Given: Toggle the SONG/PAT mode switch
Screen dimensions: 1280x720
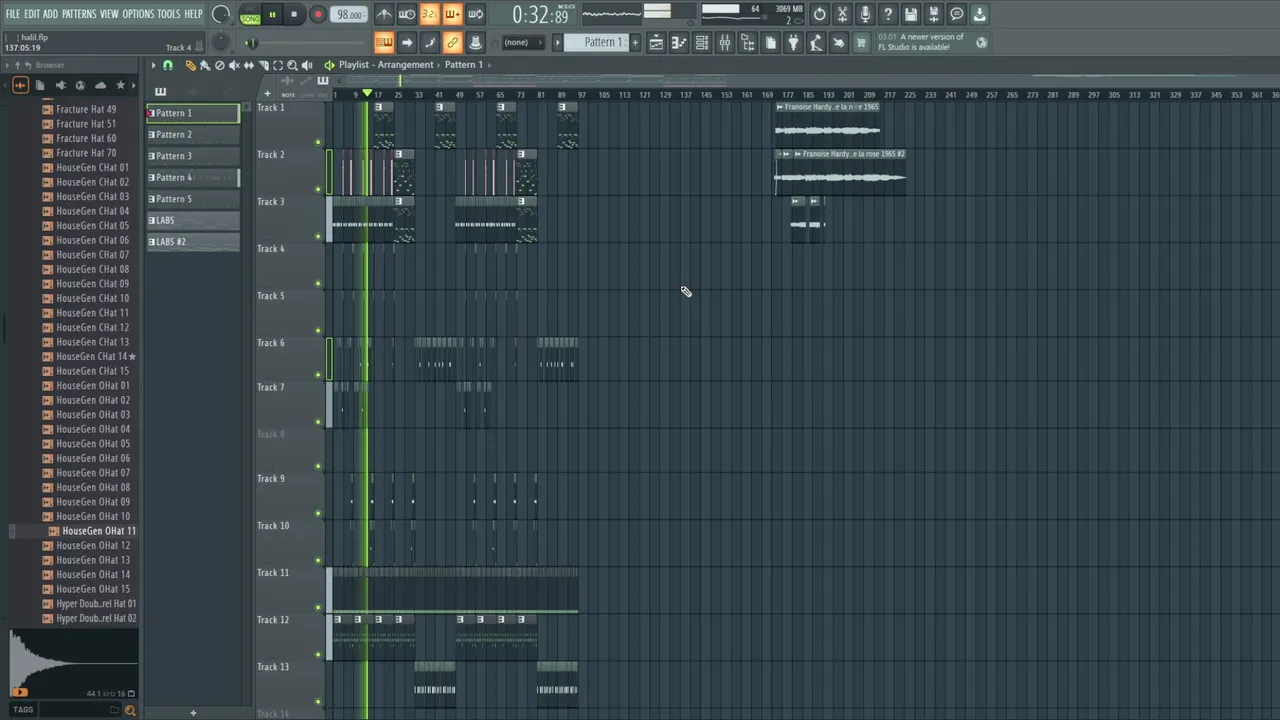Looking at the screenshot, I should tap(250, 15).
